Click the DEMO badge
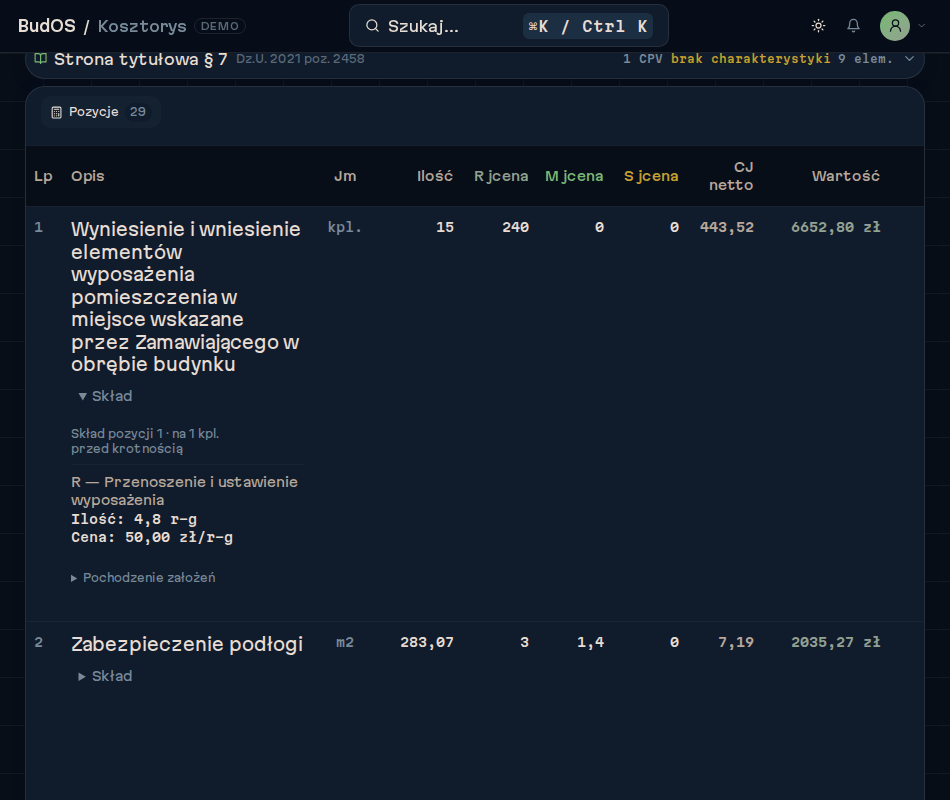 point(219,26)
